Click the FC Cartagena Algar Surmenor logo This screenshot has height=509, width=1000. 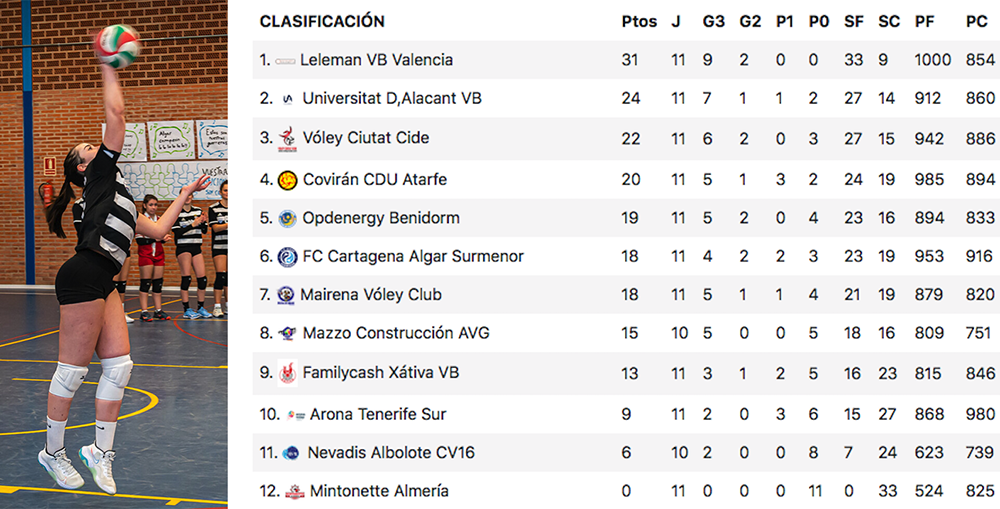(287, 257)
